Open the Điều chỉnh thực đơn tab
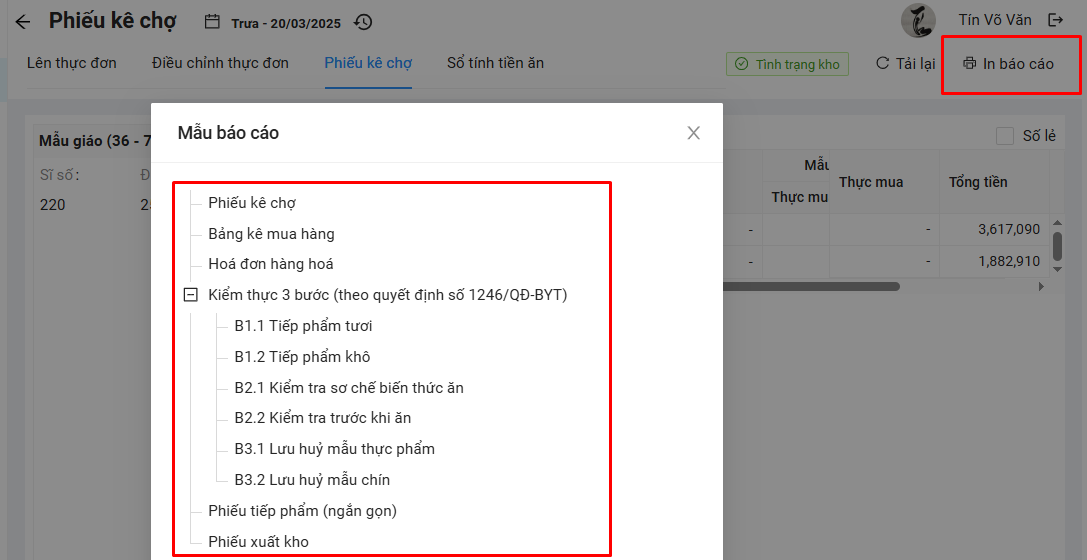The height and width of the screenshot is (560, 1087). coord(220,63)
